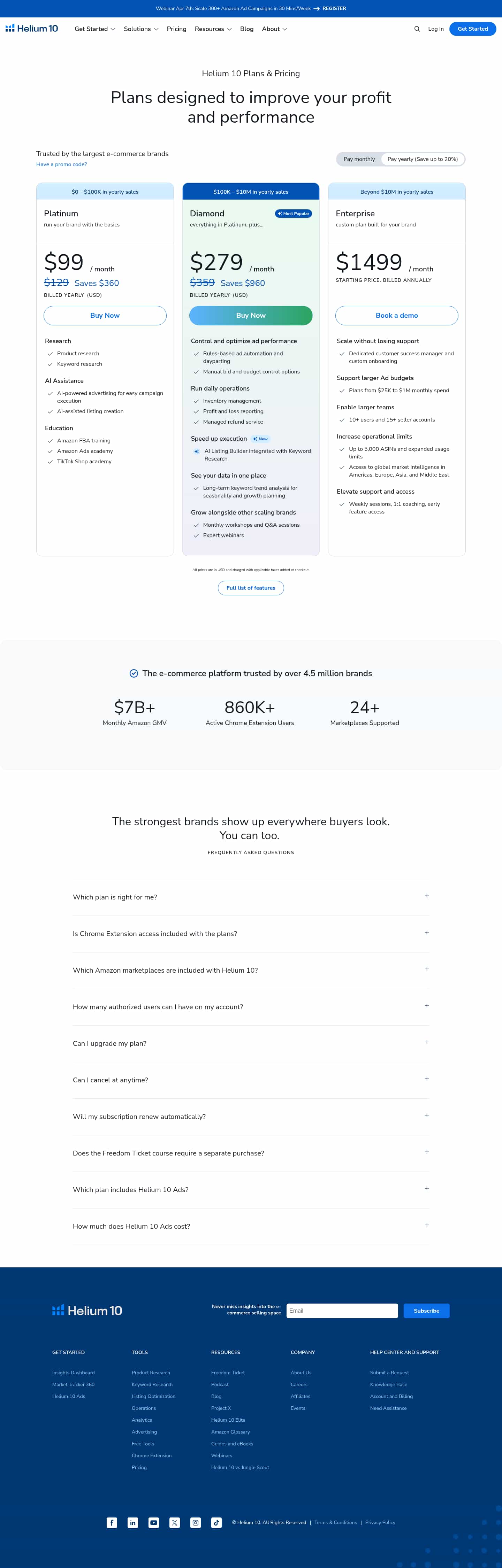502x1568 pixels.
Task: Open the Instagram social icon
Action: (196, 1522)
